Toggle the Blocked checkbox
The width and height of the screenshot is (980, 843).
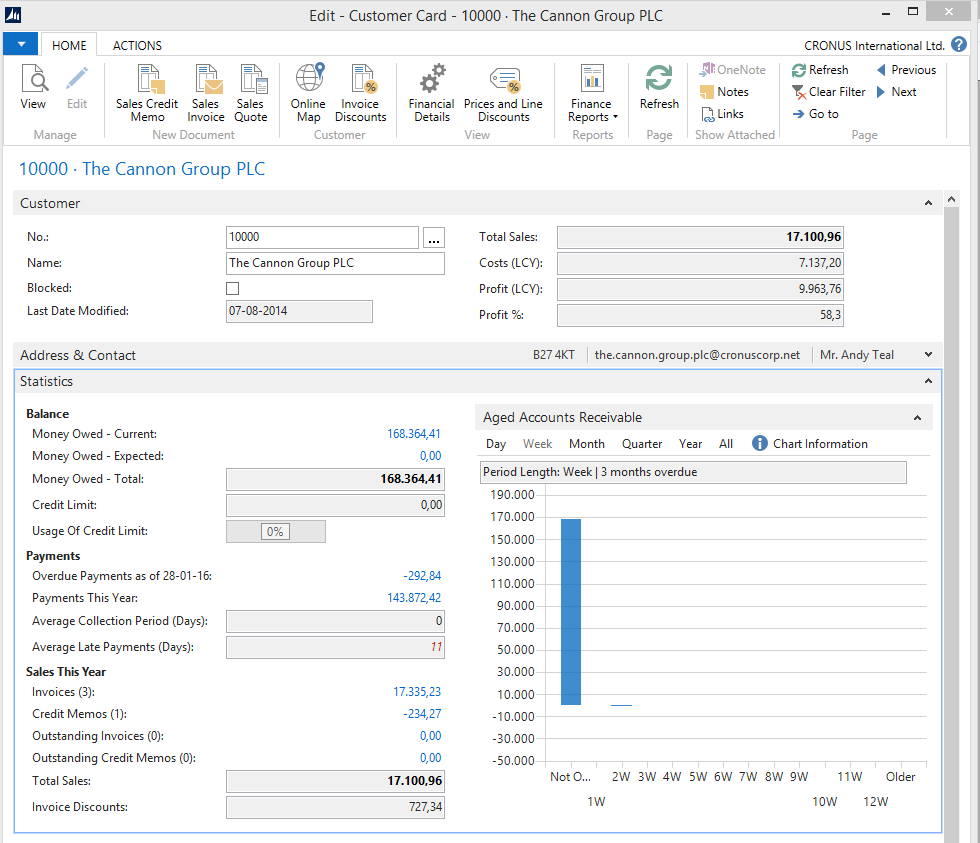232,288
